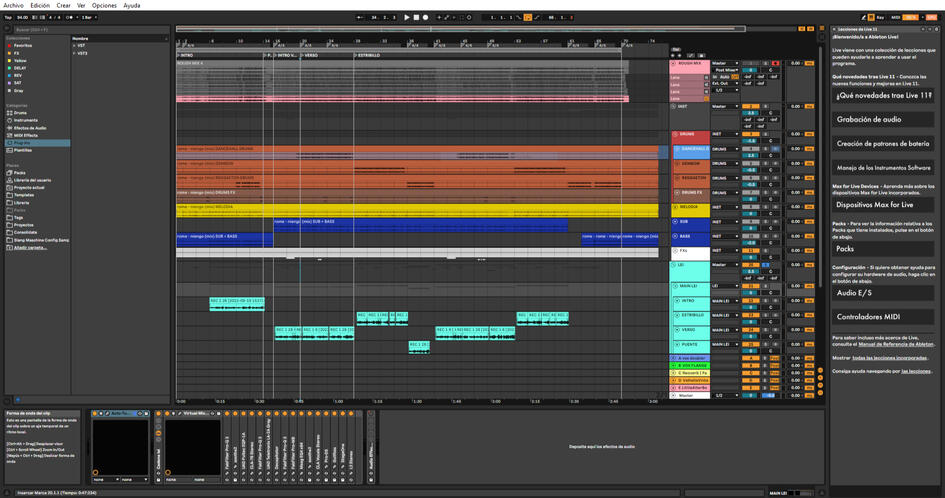Image resolution: width=945 pixels, height=498 pixels.
Task: Enable Draw Mode pencil icon
Action: click(x=864, y=17)
